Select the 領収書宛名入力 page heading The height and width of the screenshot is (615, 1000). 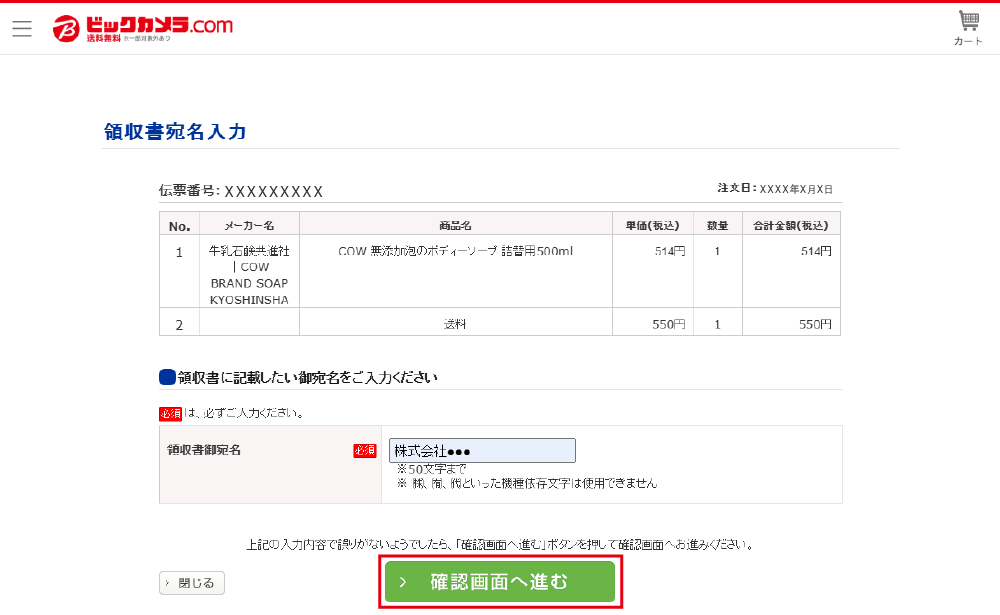(x=175, y=131)
